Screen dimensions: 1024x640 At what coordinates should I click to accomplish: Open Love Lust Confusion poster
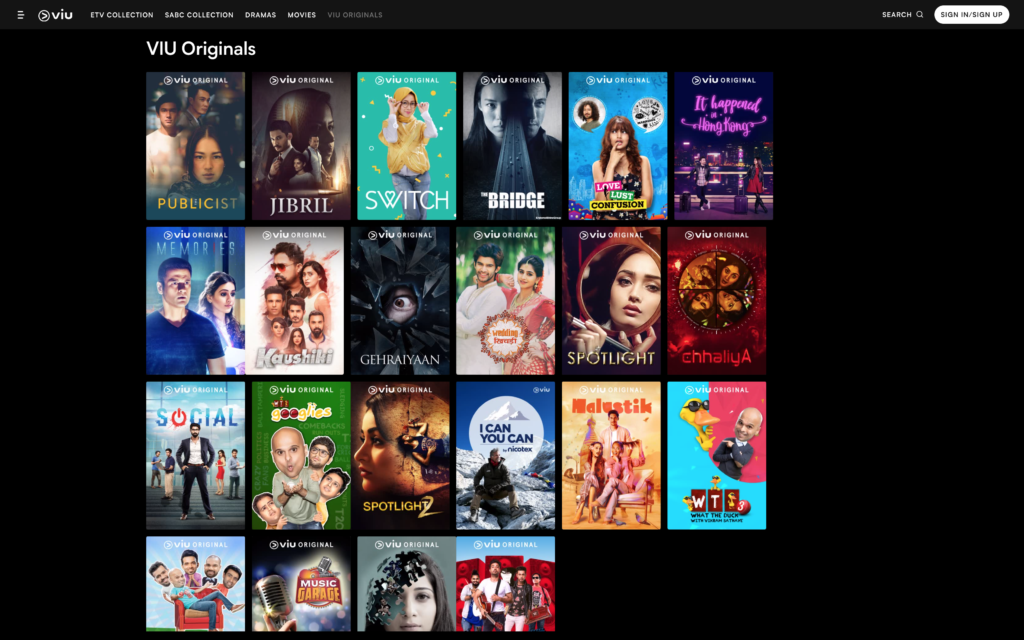point(618,146)
